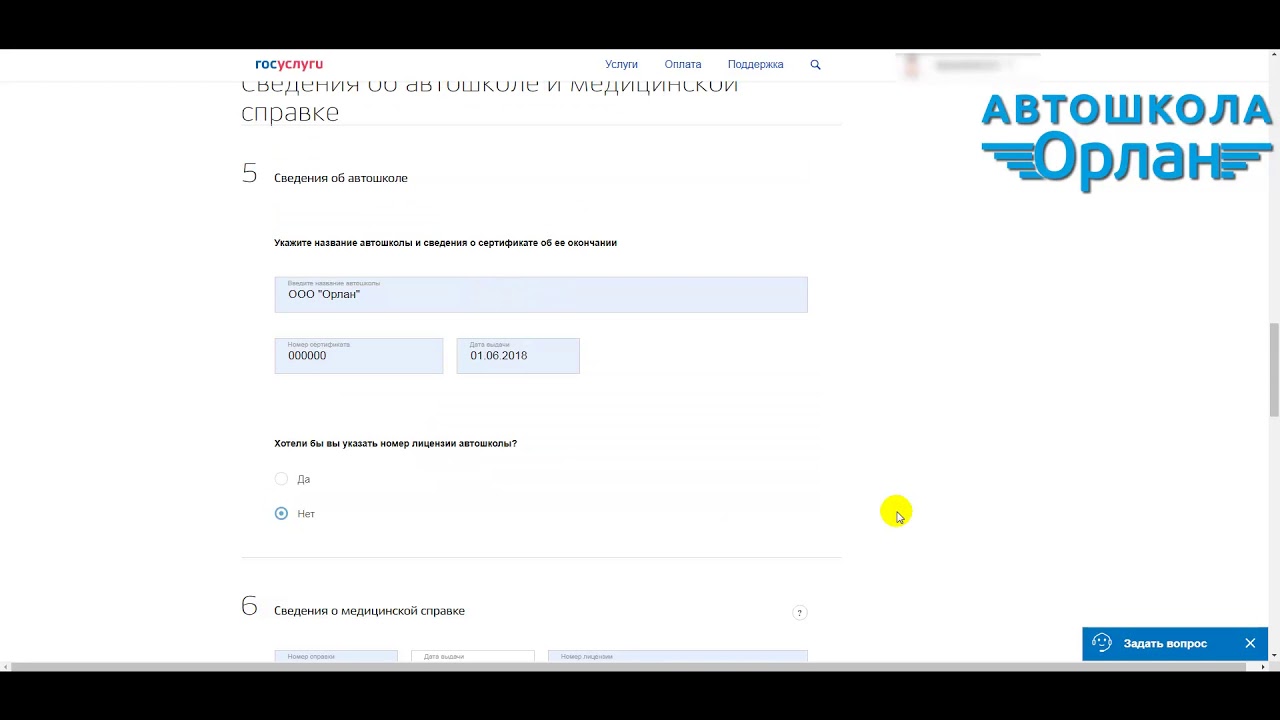Click the horizontal scrollbar right arrow

1263,666
